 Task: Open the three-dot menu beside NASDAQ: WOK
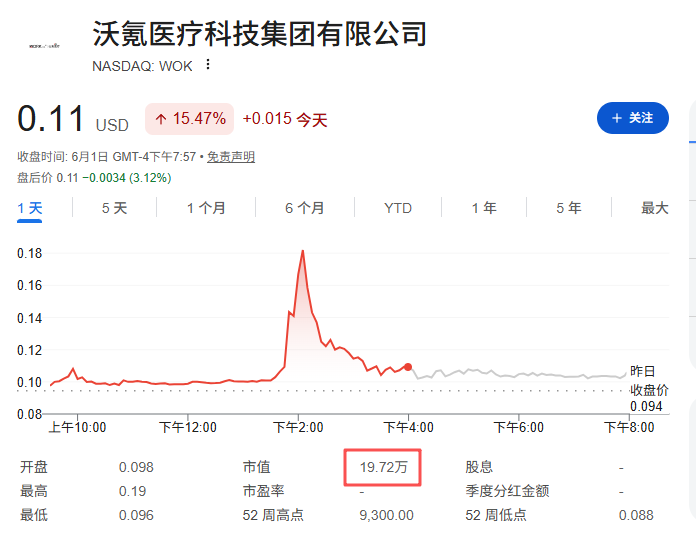208,65
